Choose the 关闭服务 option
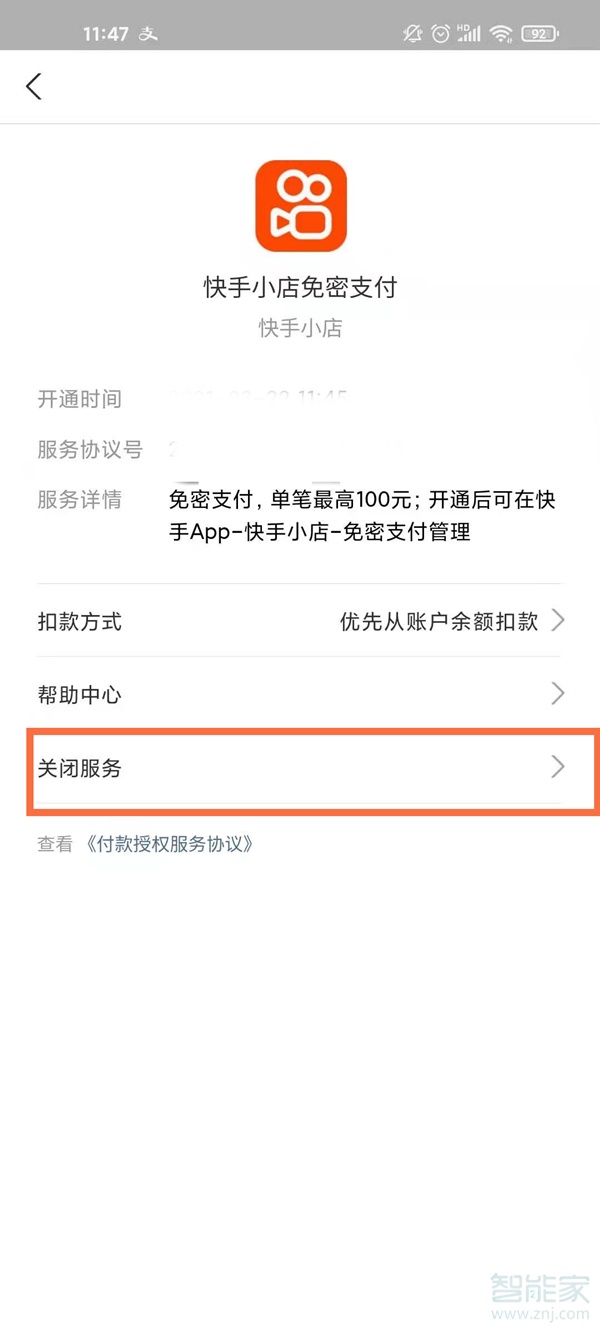This screenshot has height=1333, width=600. [x=80, y=768]
